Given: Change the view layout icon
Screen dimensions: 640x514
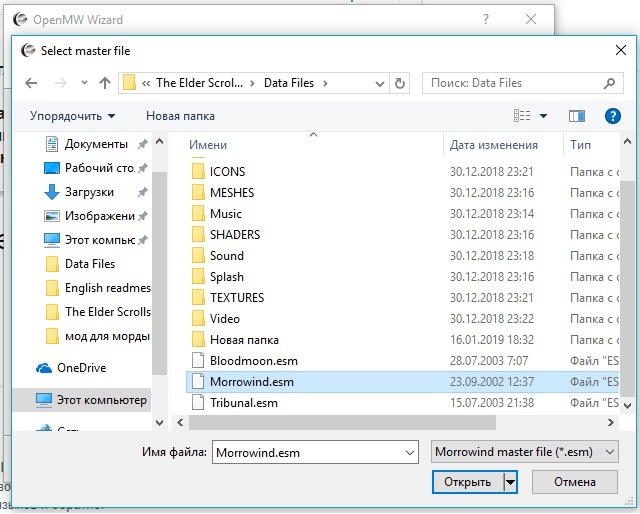Looking at the screenshot, I should [522, 116].
